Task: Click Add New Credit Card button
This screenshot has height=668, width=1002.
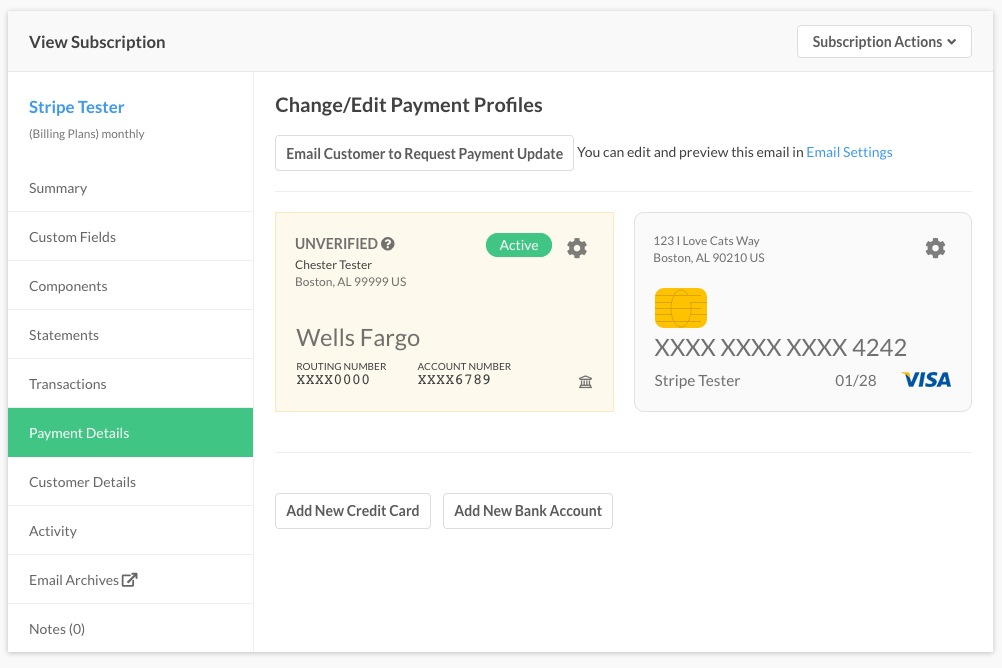Action: tap(353, 510)
